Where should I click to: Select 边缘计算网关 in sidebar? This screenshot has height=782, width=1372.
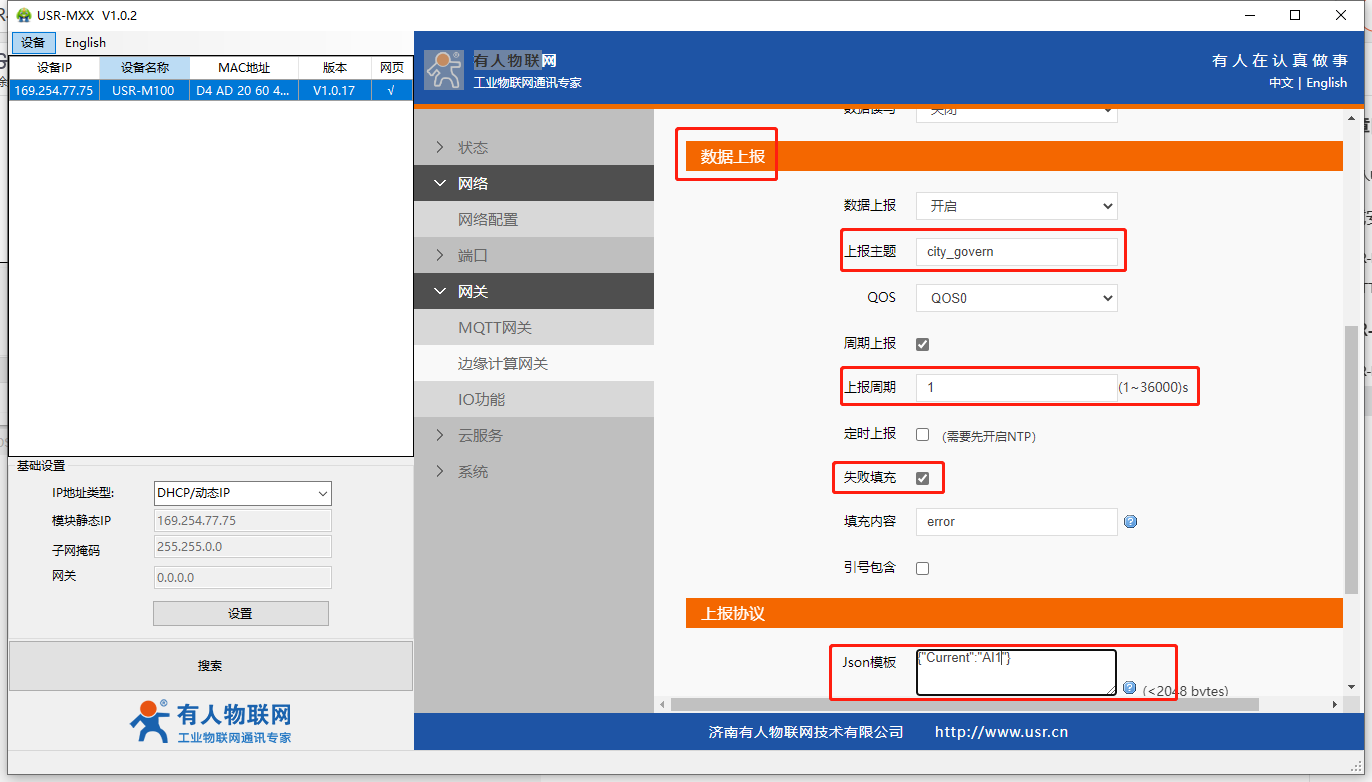[534, 363]
